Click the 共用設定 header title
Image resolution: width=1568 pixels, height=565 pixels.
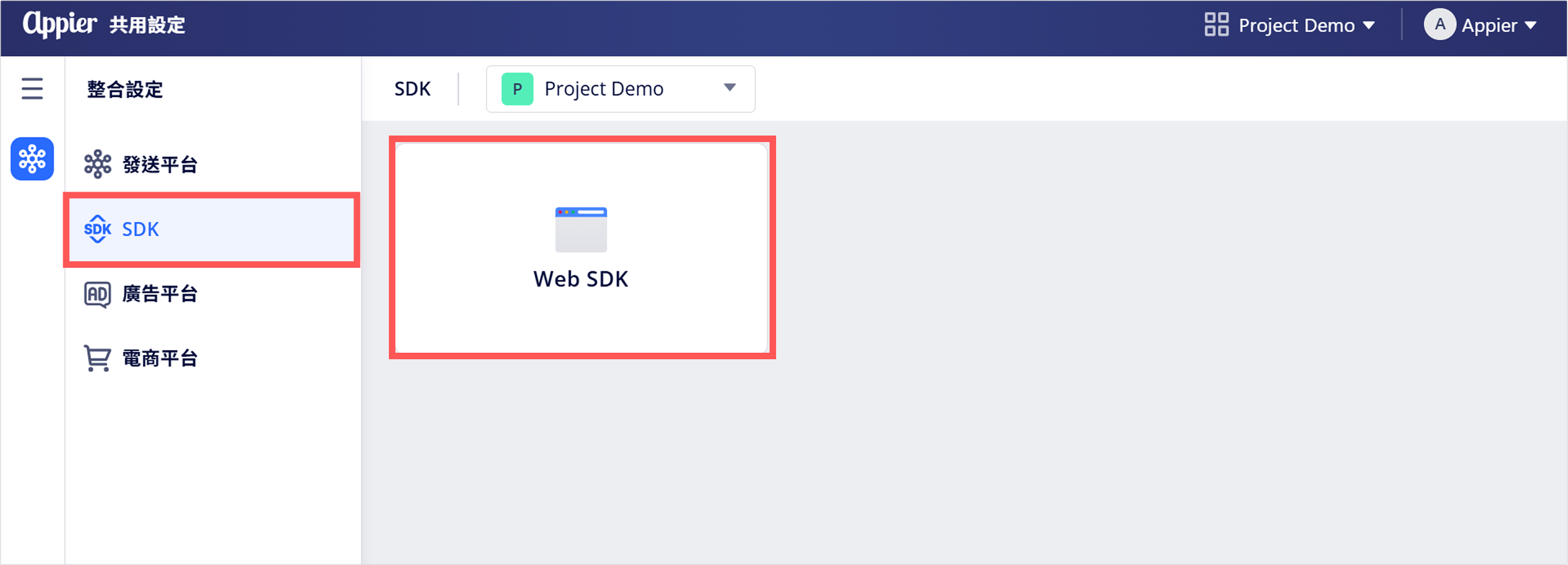[147, 25]
